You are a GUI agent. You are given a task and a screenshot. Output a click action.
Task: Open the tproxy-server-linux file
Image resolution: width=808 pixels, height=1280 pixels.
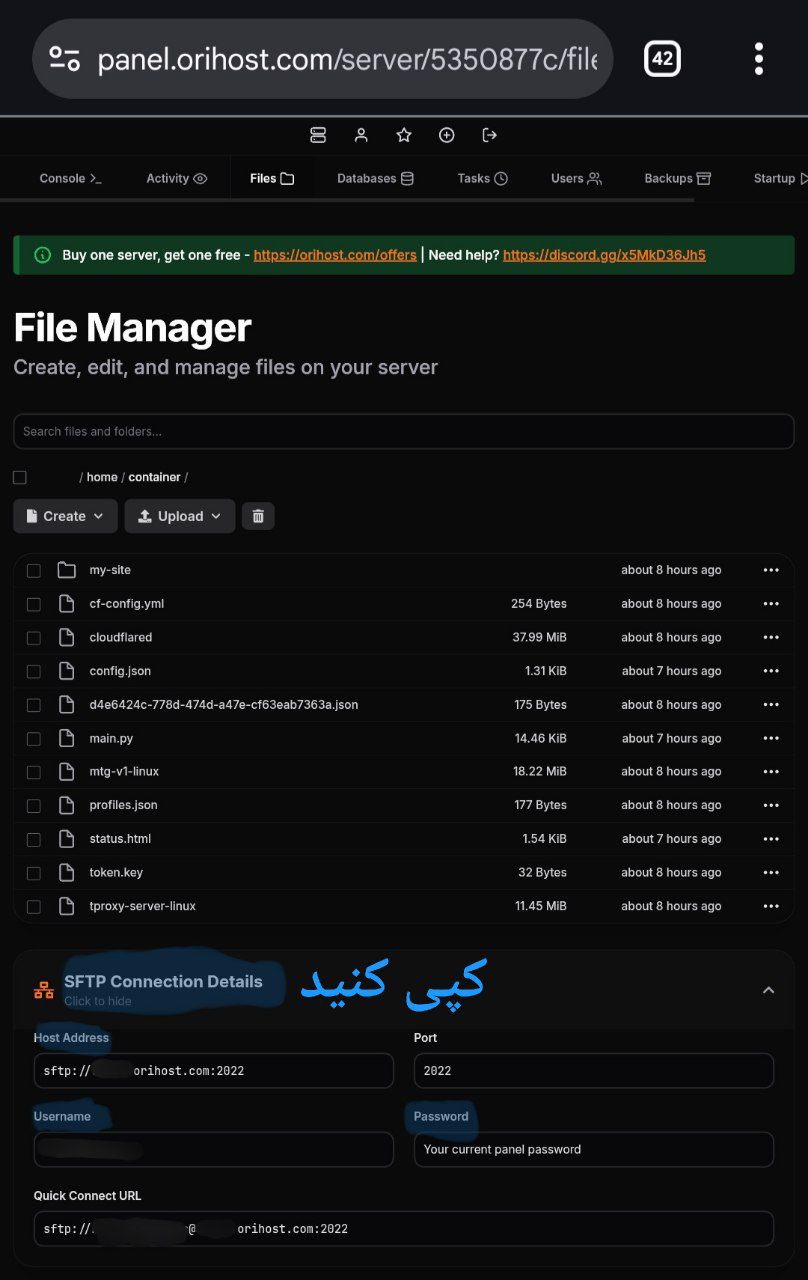[x=142, y=906]
